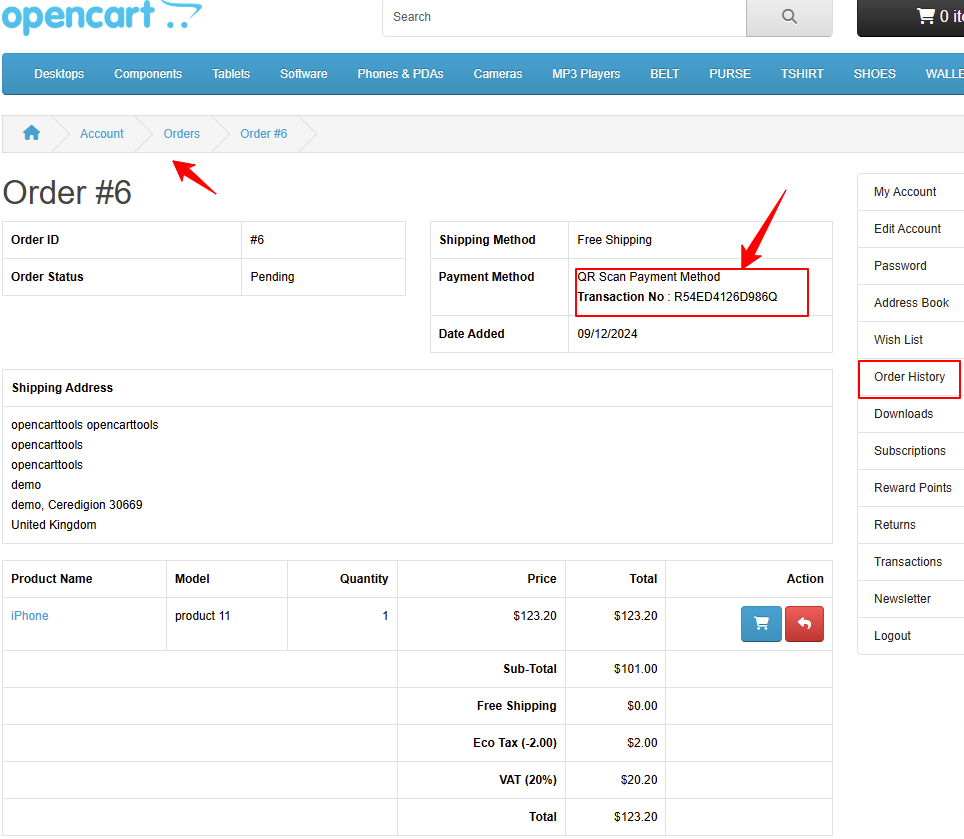Open the Tablets category
Screen dimensions: 964x839
point(231,74)
